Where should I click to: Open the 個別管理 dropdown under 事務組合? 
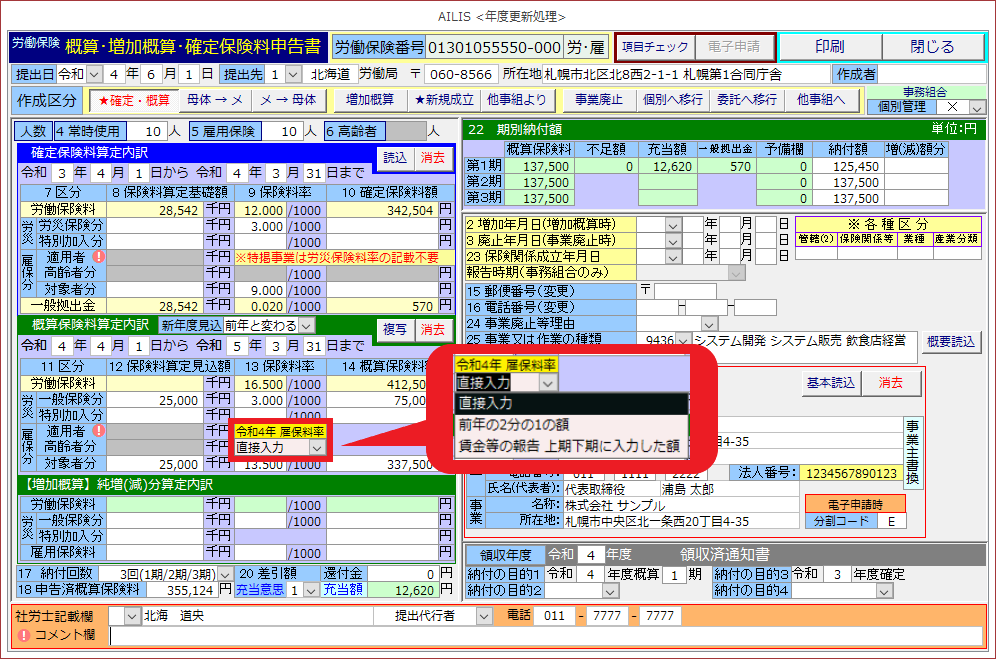977,107
